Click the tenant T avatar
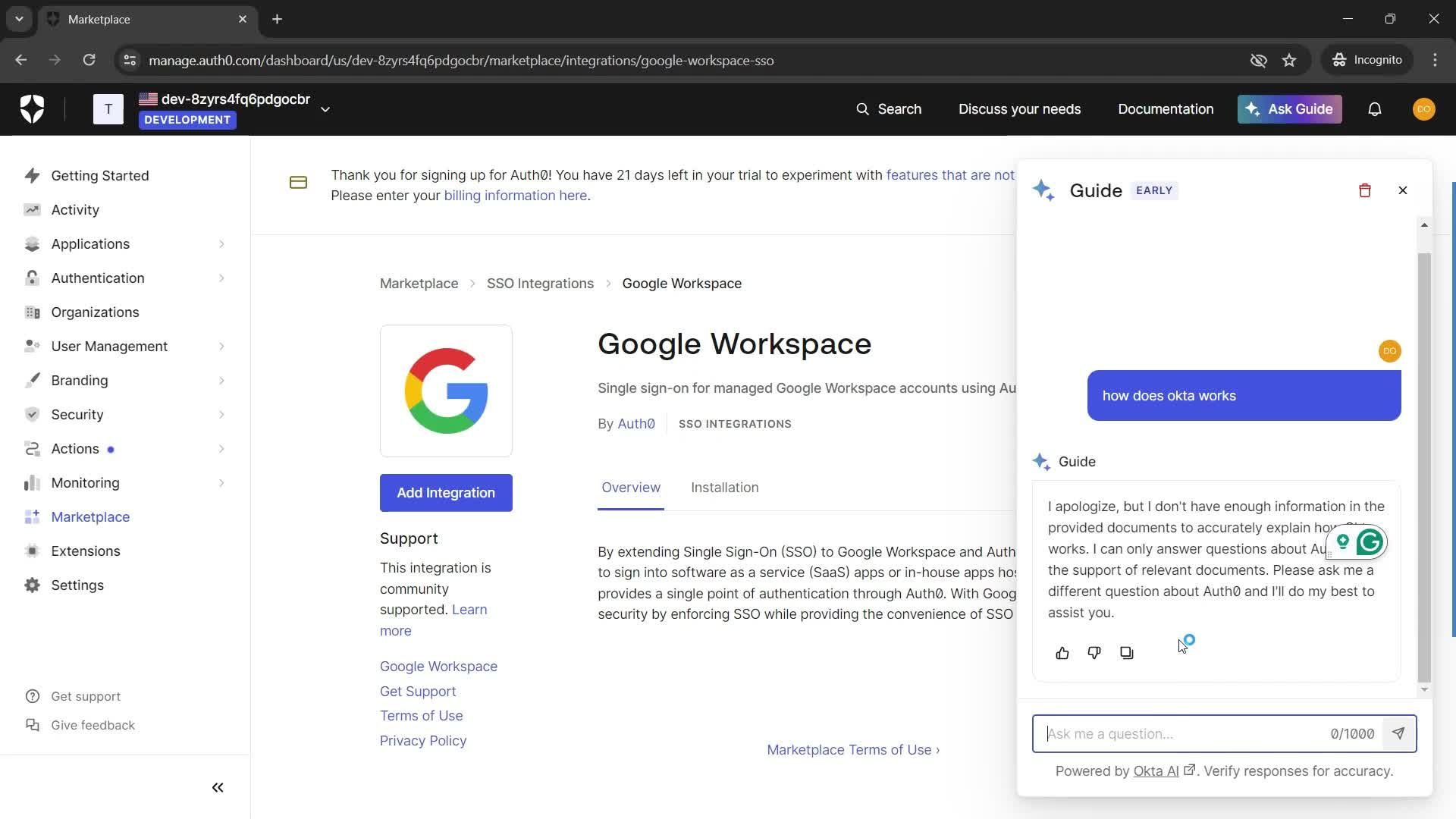1456x819 pixels. pyautogui.click(x=108, y=109)
